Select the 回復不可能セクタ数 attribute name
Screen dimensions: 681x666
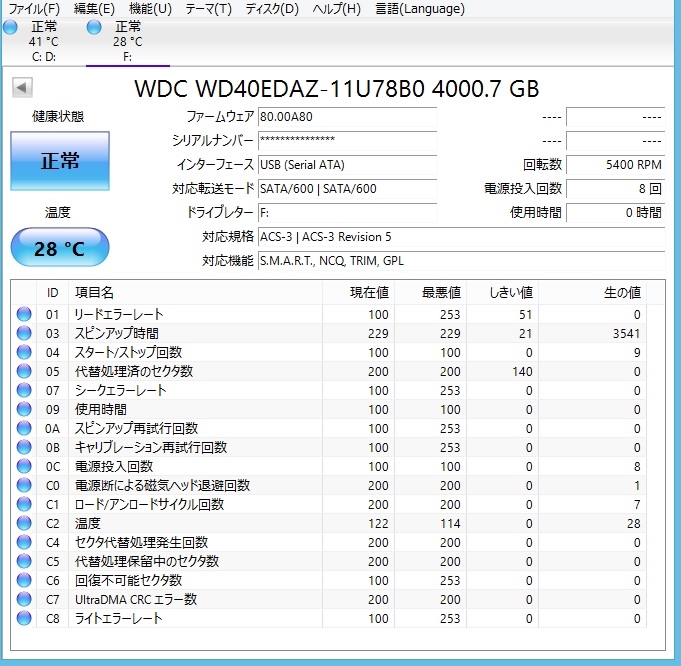pyautogui.click(x=129, y=580)
